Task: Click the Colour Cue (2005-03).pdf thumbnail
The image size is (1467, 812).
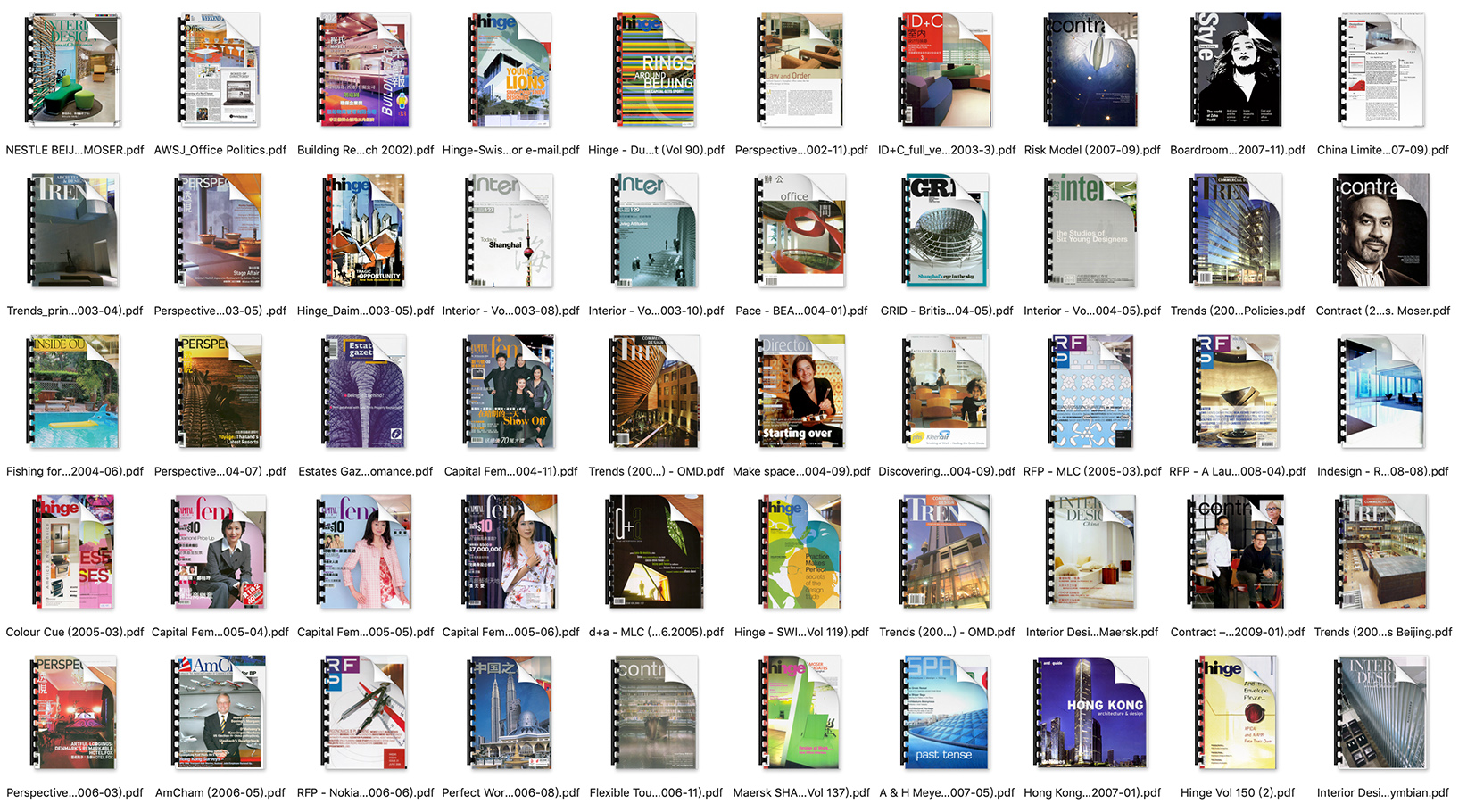Action: 74,551
